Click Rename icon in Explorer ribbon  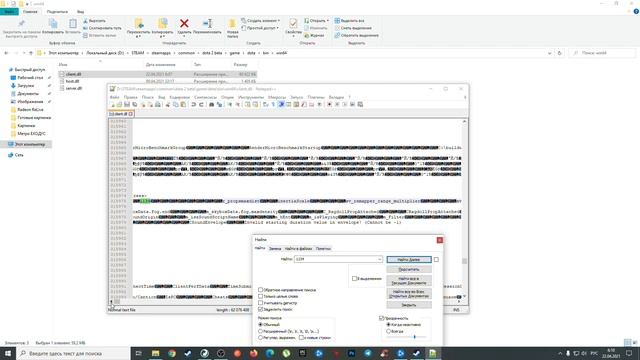coord(207,24)
